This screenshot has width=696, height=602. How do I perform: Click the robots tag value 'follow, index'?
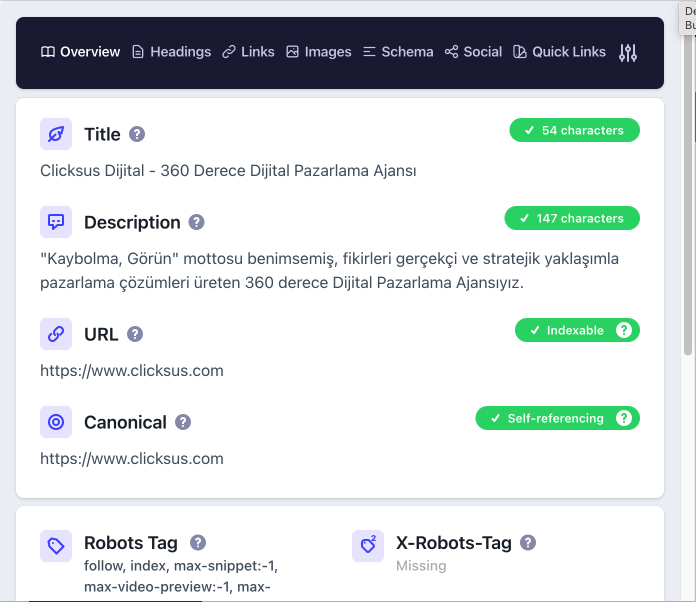click(181, 576)
